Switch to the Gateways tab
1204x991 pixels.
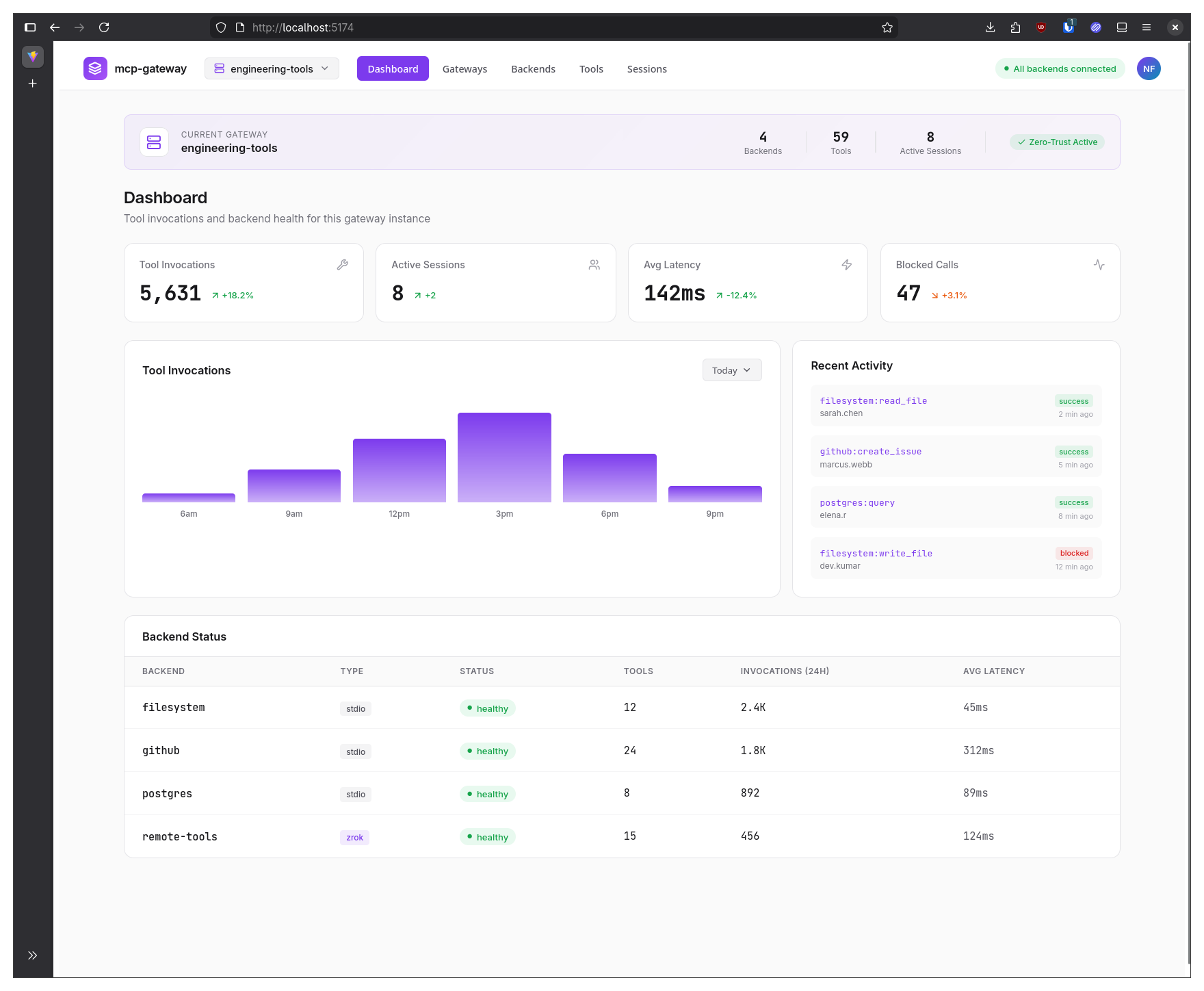[464, 68]
